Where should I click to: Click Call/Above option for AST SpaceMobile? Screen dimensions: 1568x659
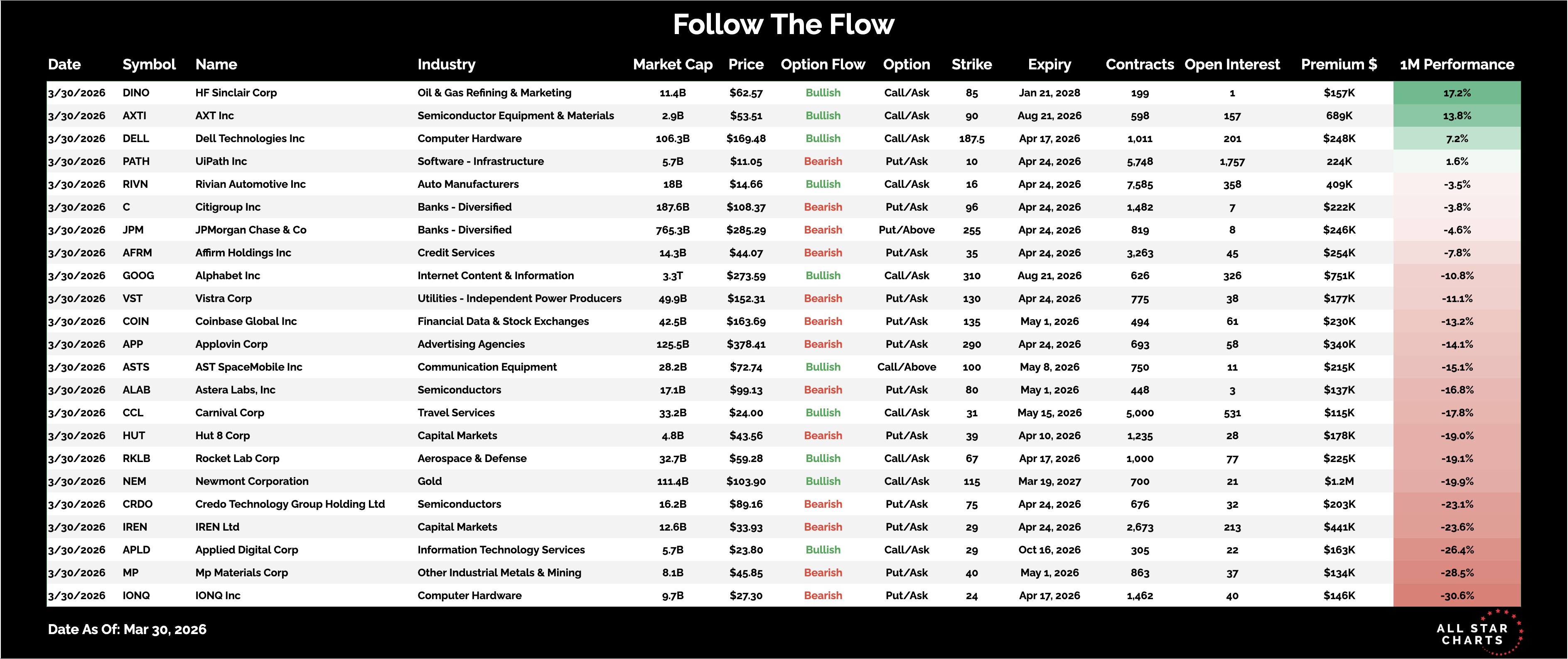906,367
